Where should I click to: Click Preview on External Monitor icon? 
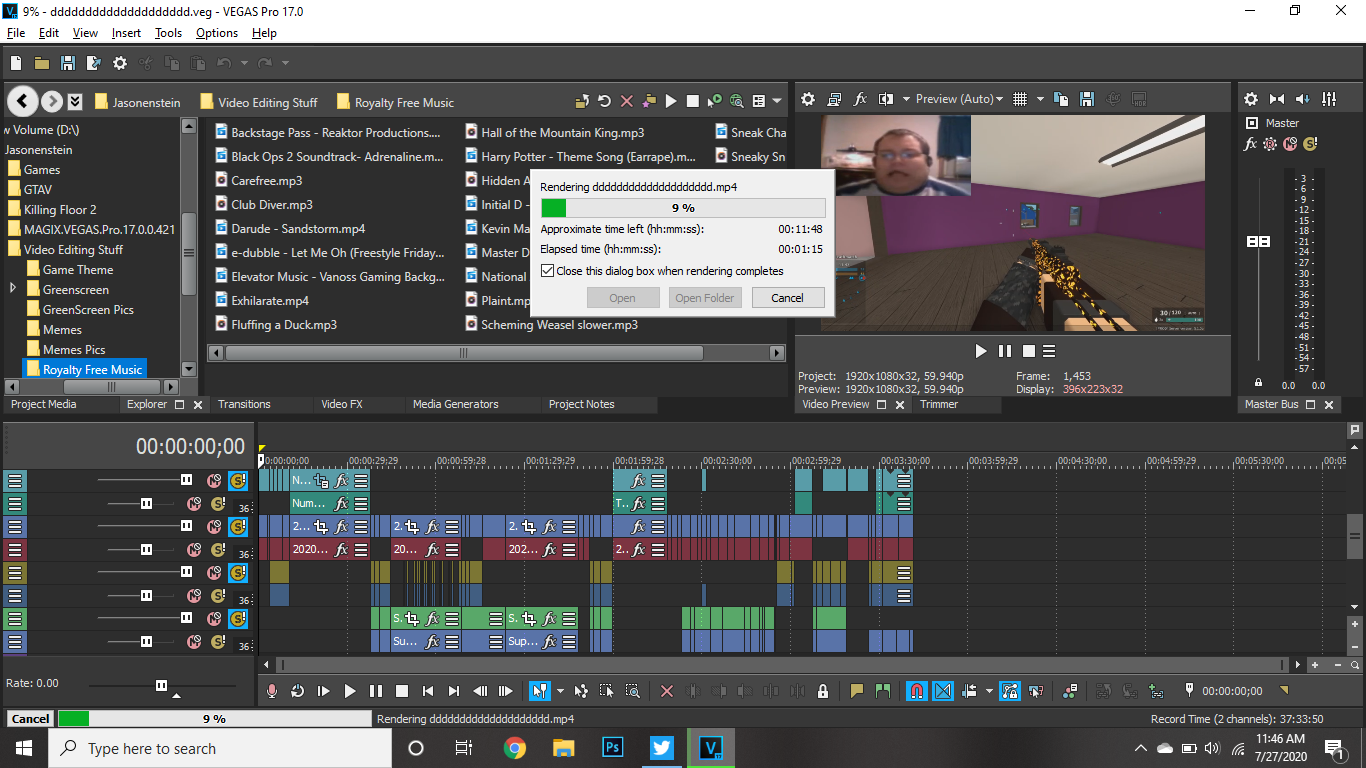coord(833,99)
